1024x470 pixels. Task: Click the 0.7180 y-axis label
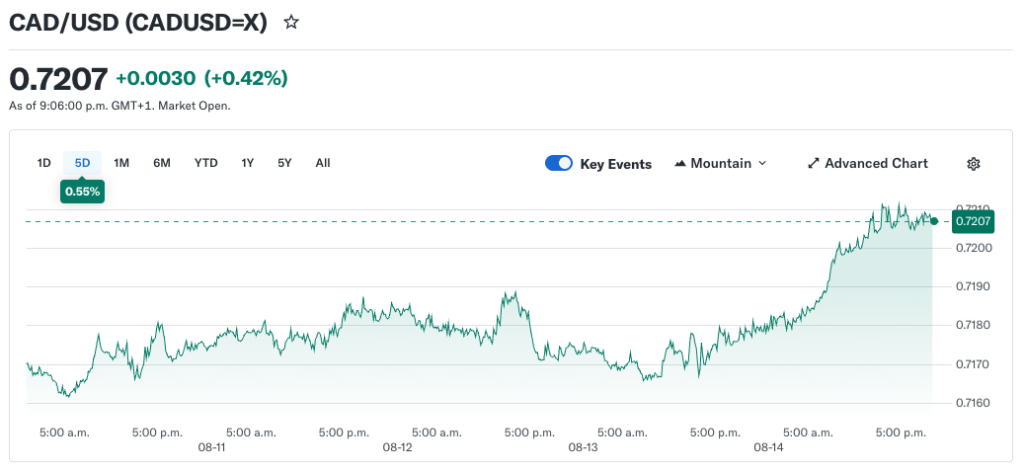point(973,325)
